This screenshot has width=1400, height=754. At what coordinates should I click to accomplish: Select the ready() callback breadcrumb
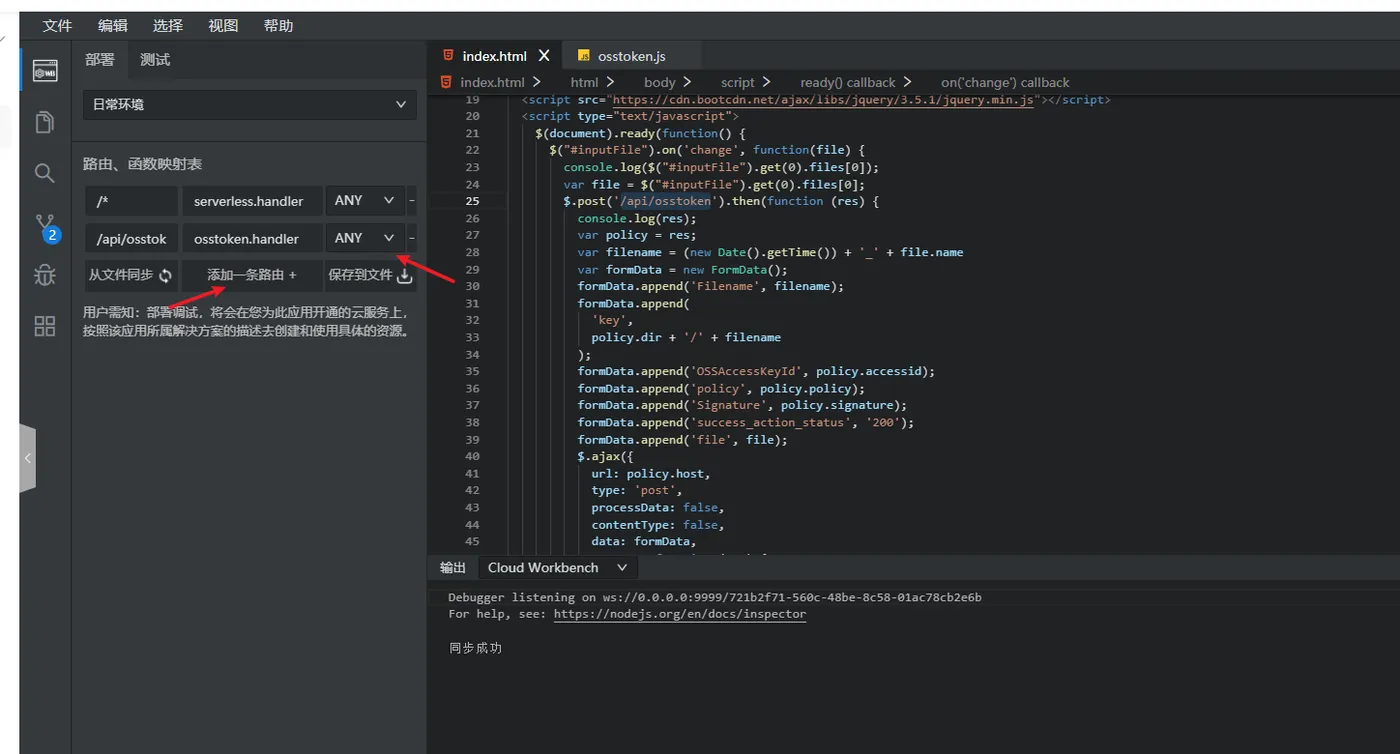click(x=848, y=82)
